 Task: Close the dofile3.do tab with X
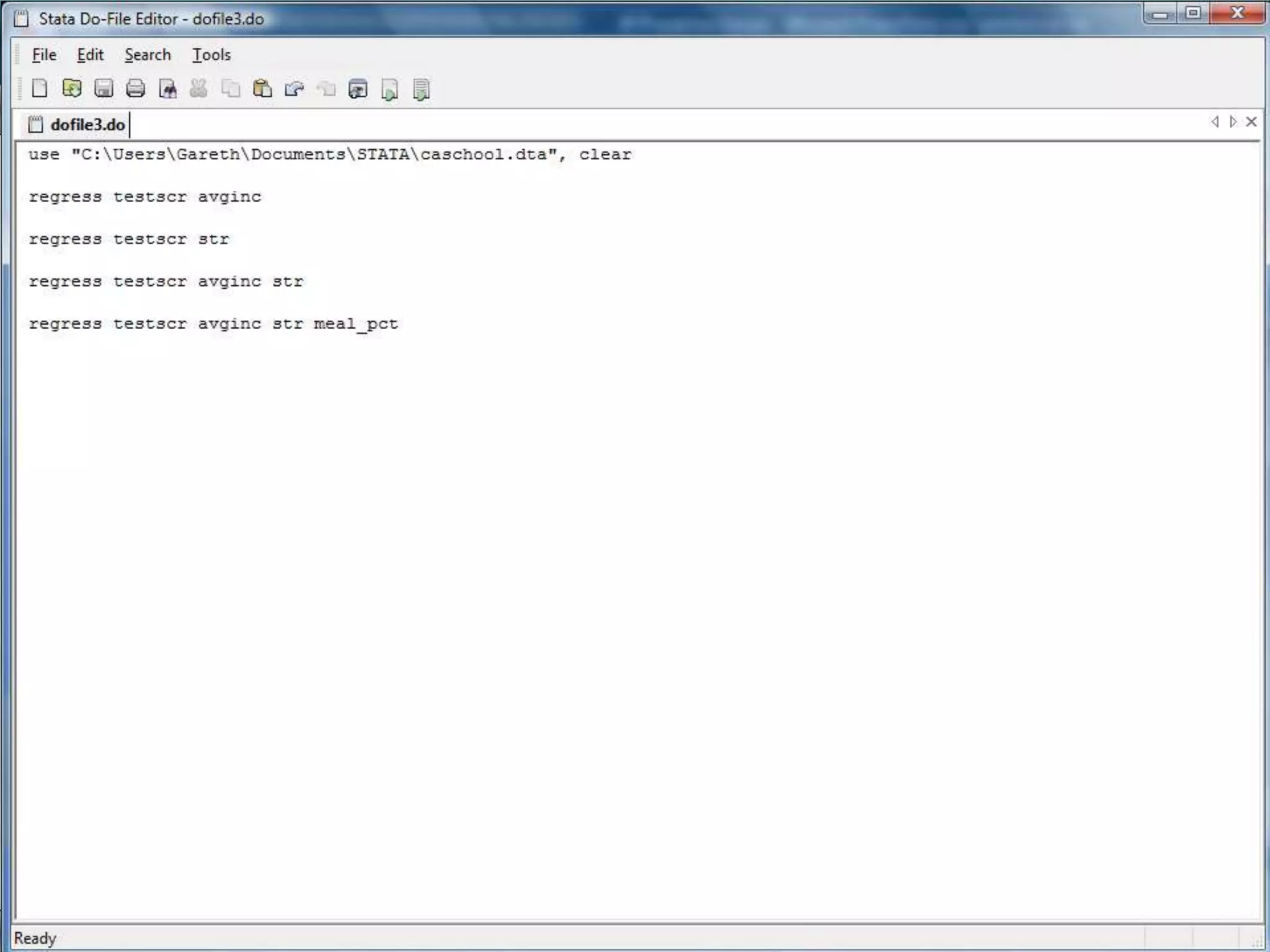click(1251, 121)
